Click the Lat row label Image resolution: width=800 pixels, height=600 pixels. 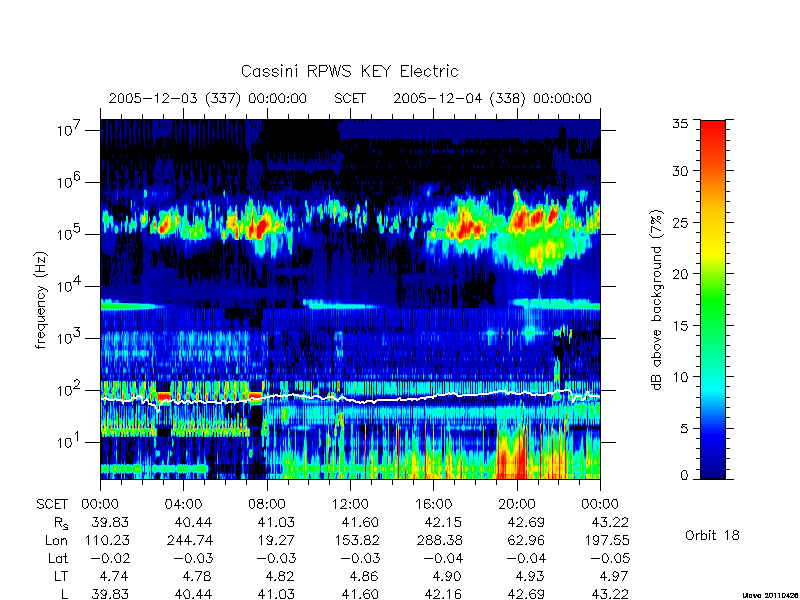coord(59,559)
